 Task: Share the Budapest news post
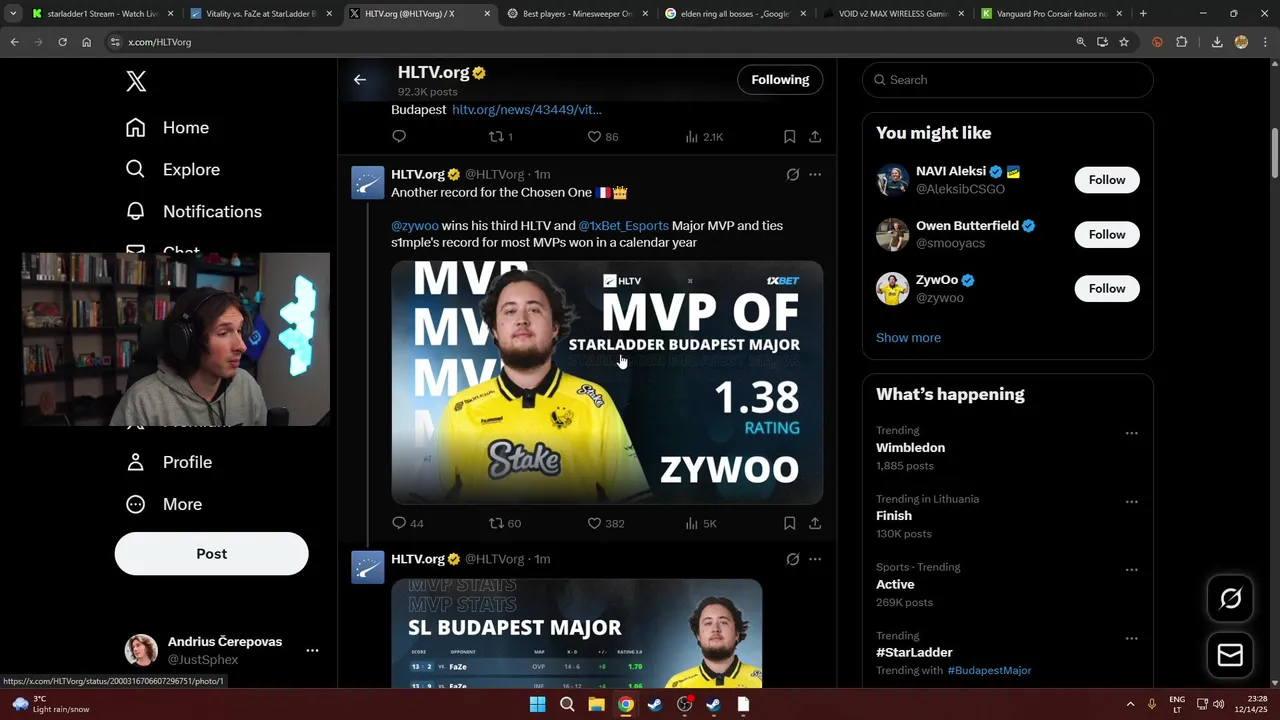coord(815,136)
